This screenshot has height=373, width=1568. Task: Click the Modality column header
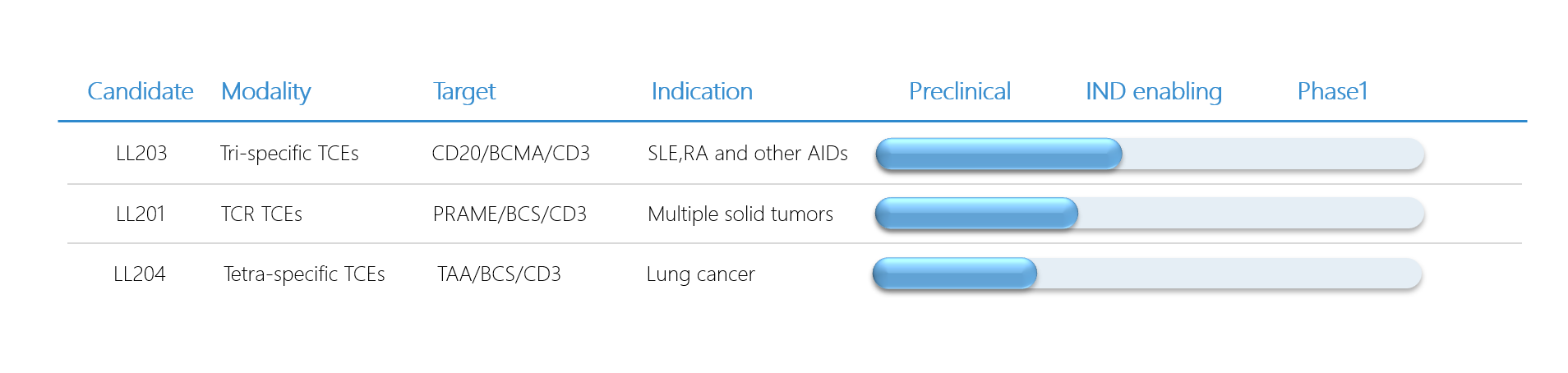click(266, 92)
